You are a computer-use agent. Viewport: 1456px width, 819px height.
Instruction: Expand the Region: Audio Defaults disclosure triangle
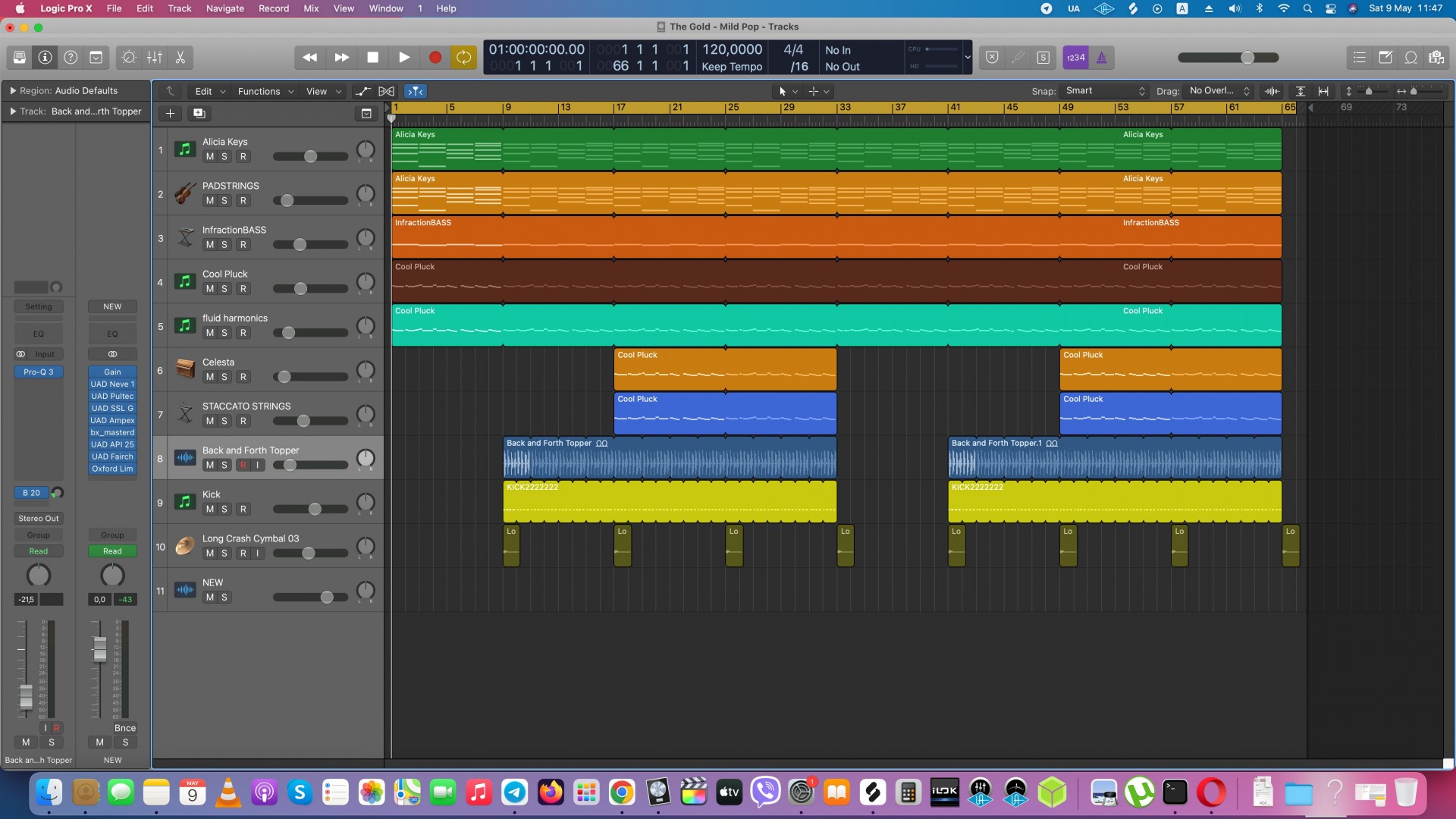tap(13, 91)
